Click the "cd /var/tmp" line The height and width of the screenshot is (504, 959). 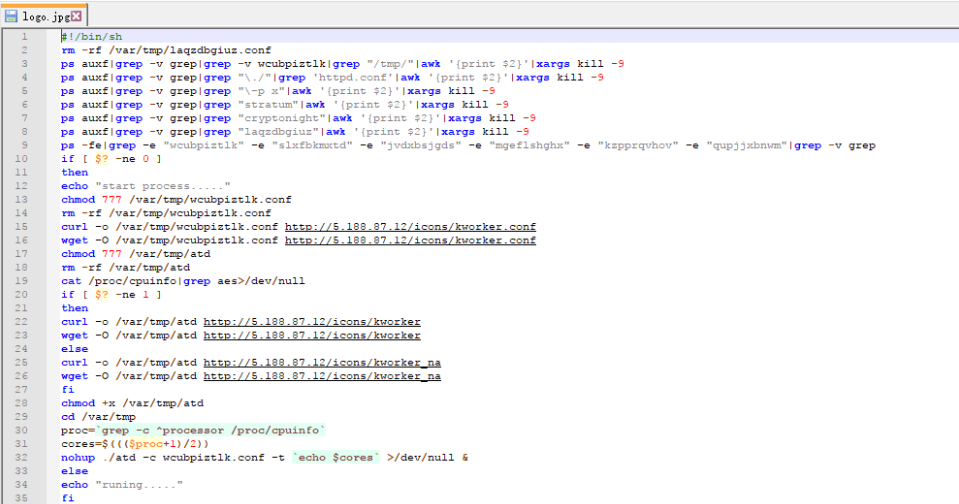98,417
